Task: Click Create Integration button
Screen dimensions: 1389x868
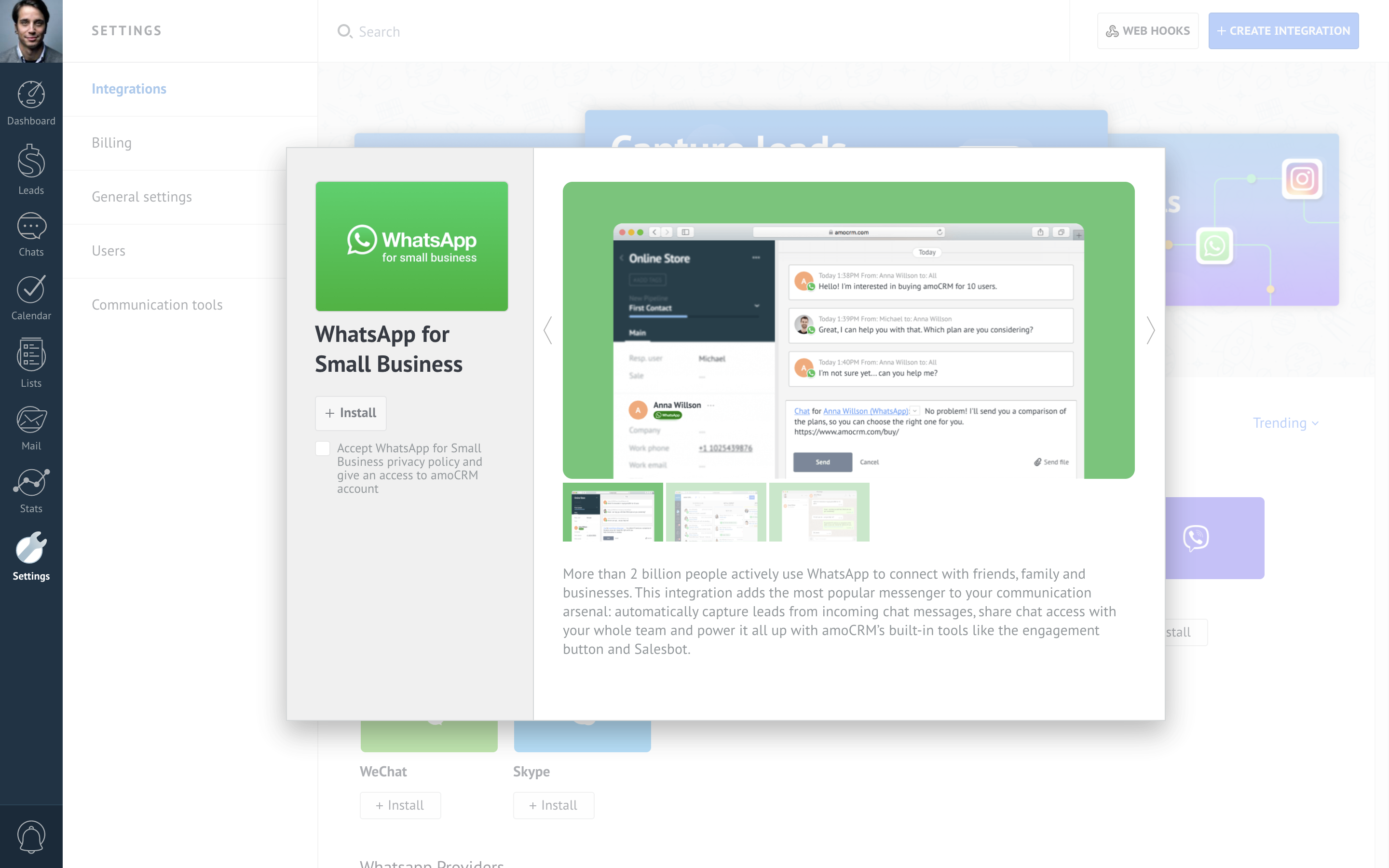Action: coord(1283,30)
